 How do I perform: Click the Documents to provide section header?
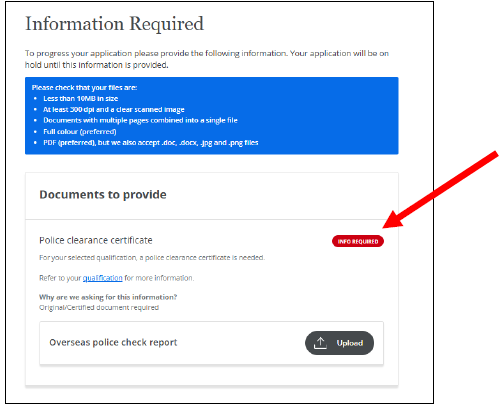[103, 195]
